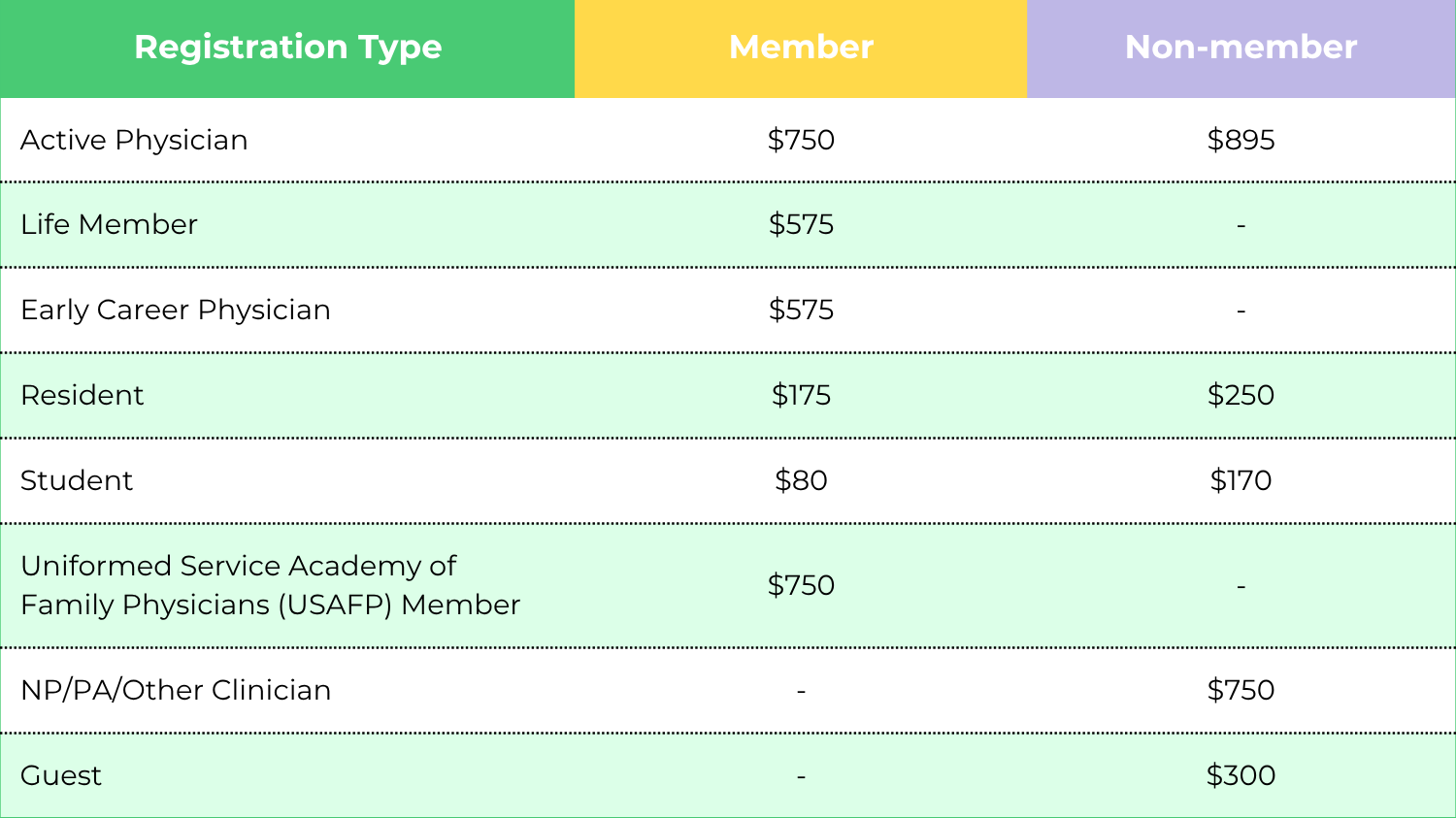Click the Life Member $575 price

point(801,224)
